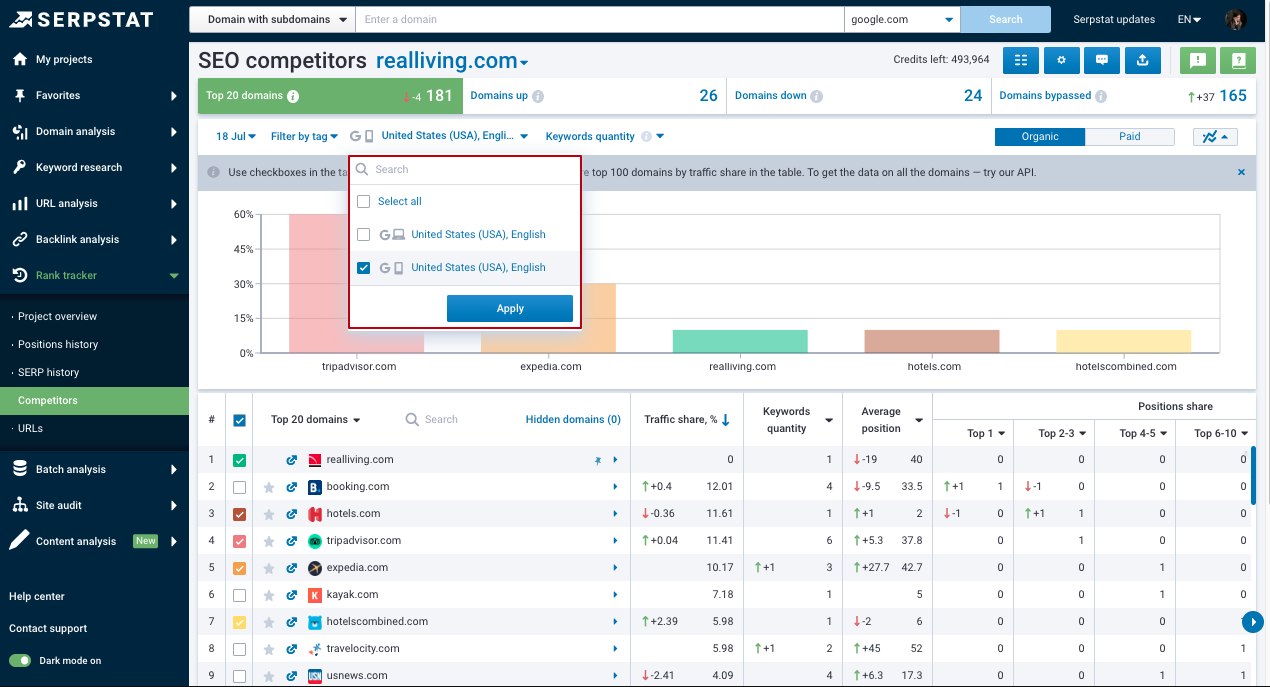This screenshot has height=687, width=1270.
Task: Check booking.com row checkbox
Action: pyautogui.click(x=239, y=487)
